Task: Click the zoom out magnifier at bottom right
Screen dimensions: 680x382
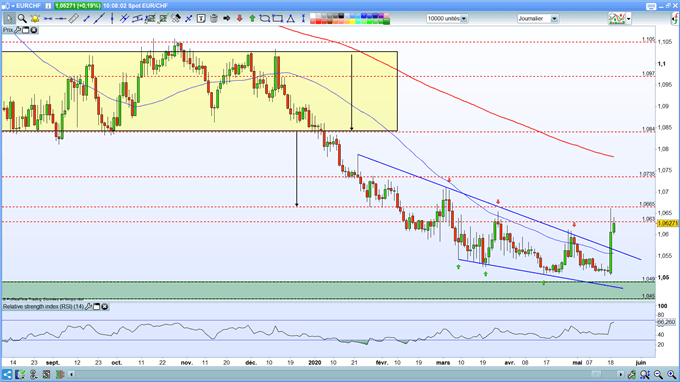Action: point(658,374)
